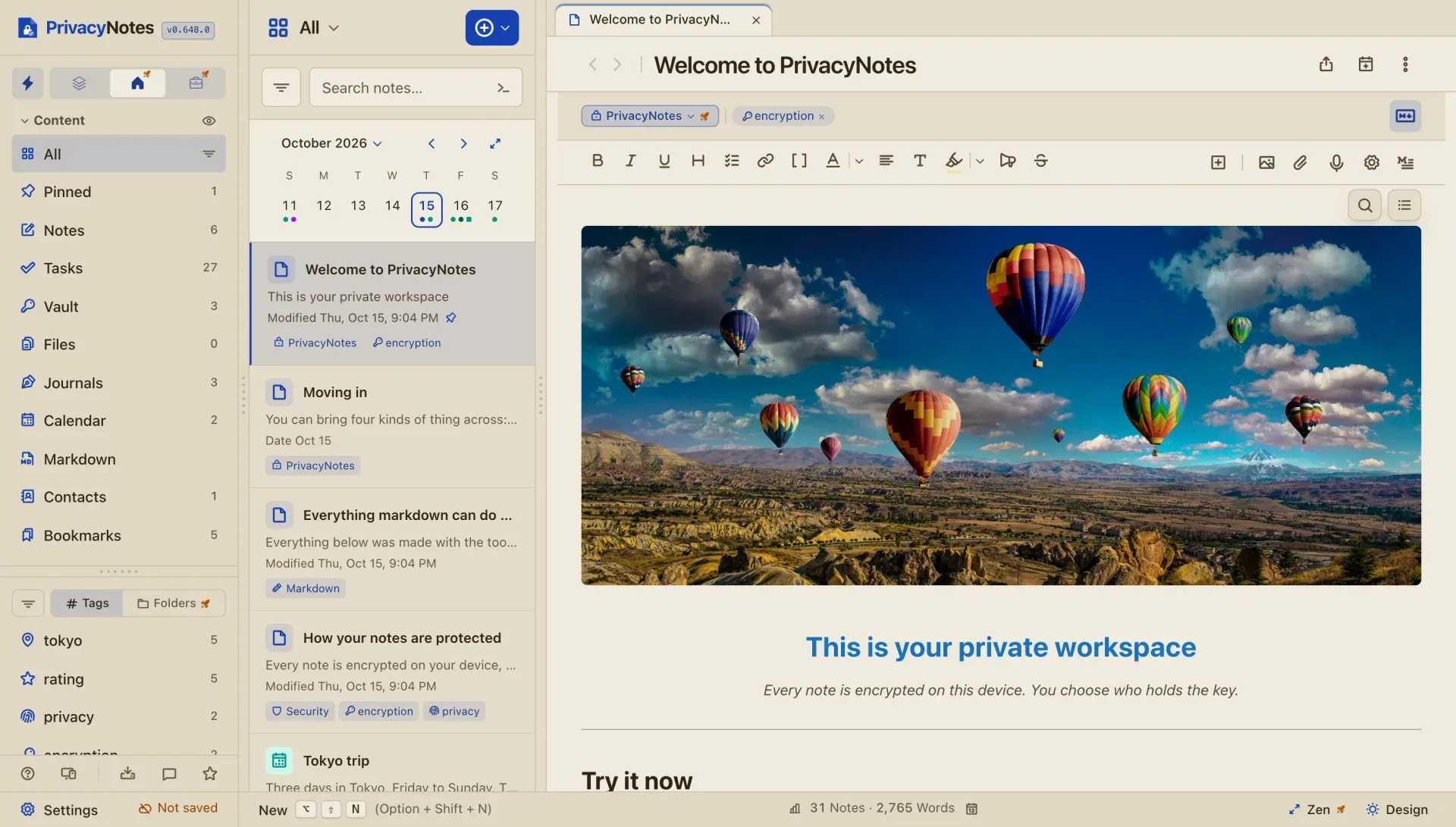The image size is (1456, 827).
Task: Select October 16 in the calendar
Action: pos(460,209)
